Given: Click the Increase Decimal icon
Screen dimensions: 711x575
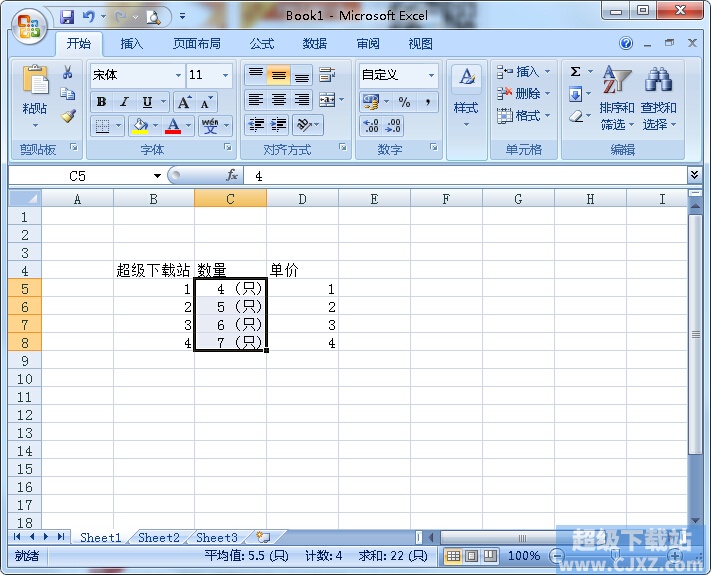Looking at the screenshot, I should [x=370, y=126].
